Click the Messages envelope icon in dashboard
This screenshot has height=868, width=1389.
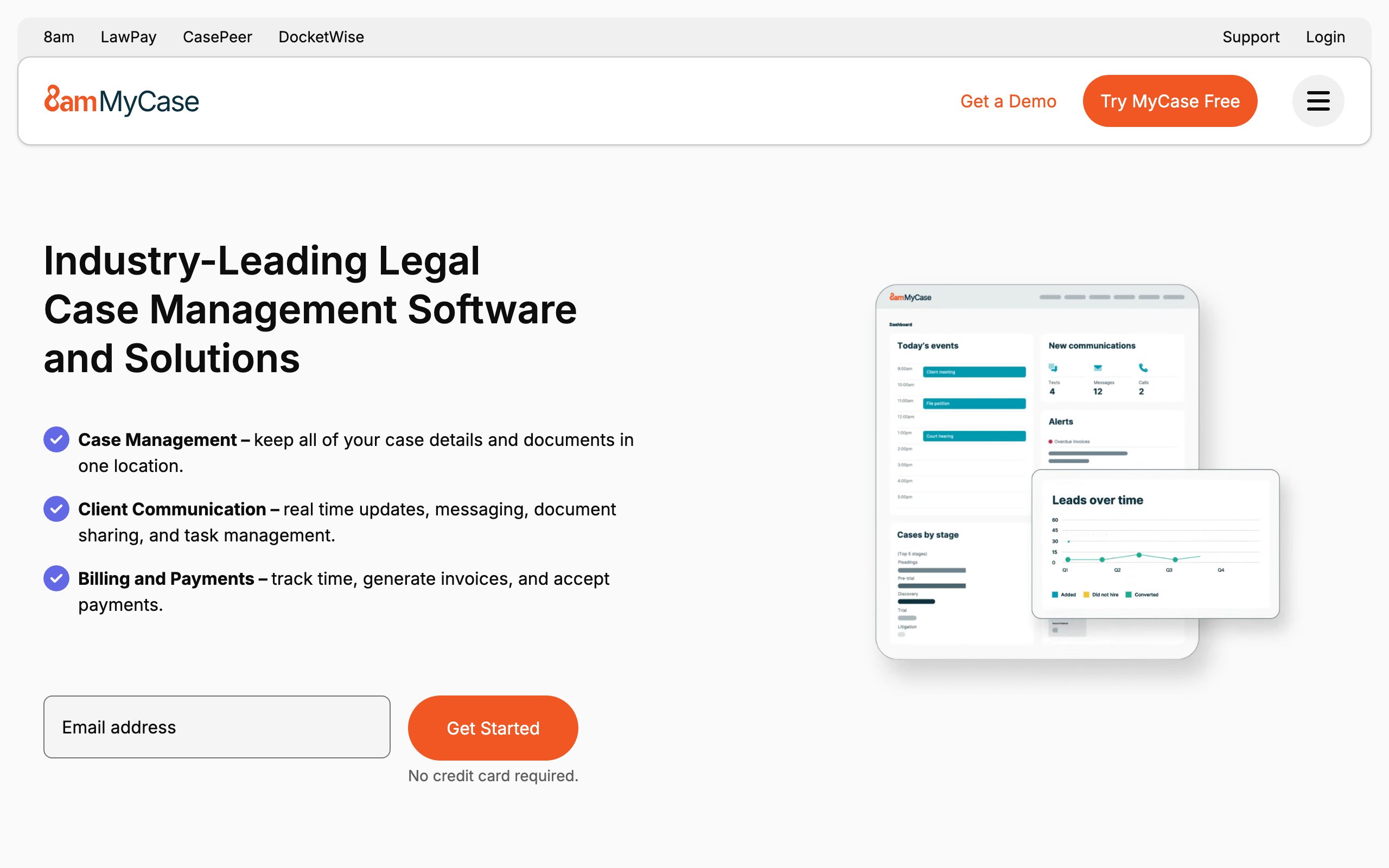tap(1098, 368)
